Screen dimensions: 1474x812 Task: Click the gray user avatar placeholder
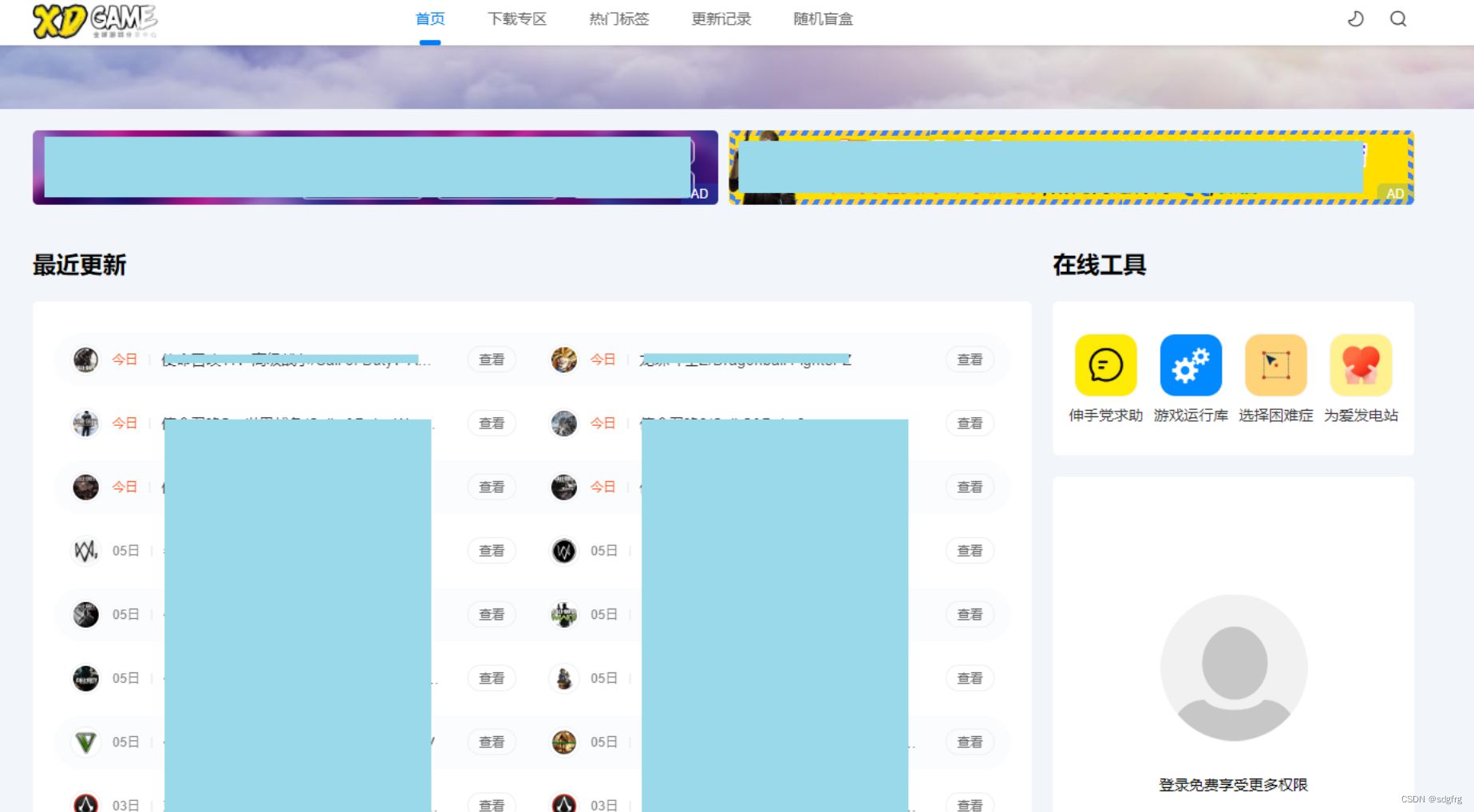pos(1234,668)
